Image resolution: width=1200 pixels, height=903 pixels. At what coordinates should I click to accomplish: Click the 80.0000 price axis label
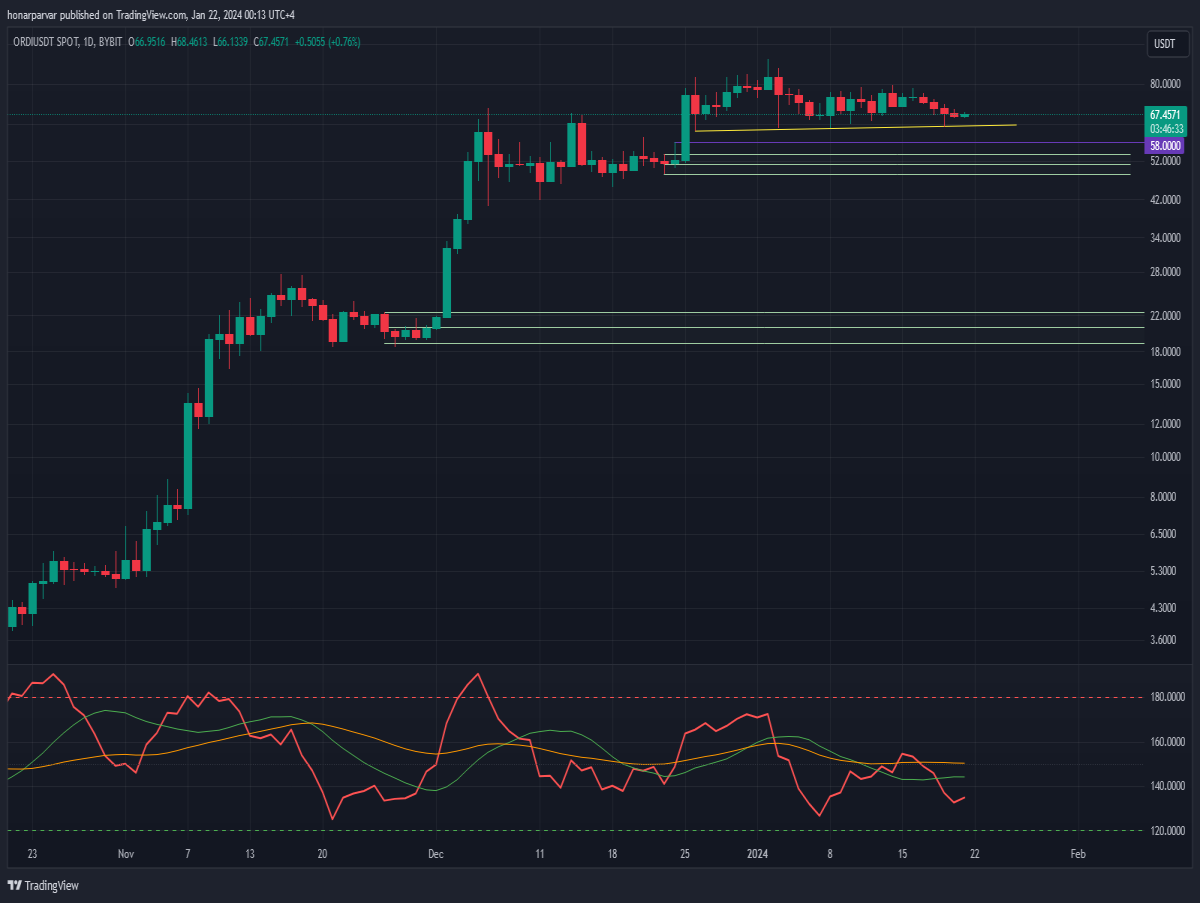click(1166, 84)
